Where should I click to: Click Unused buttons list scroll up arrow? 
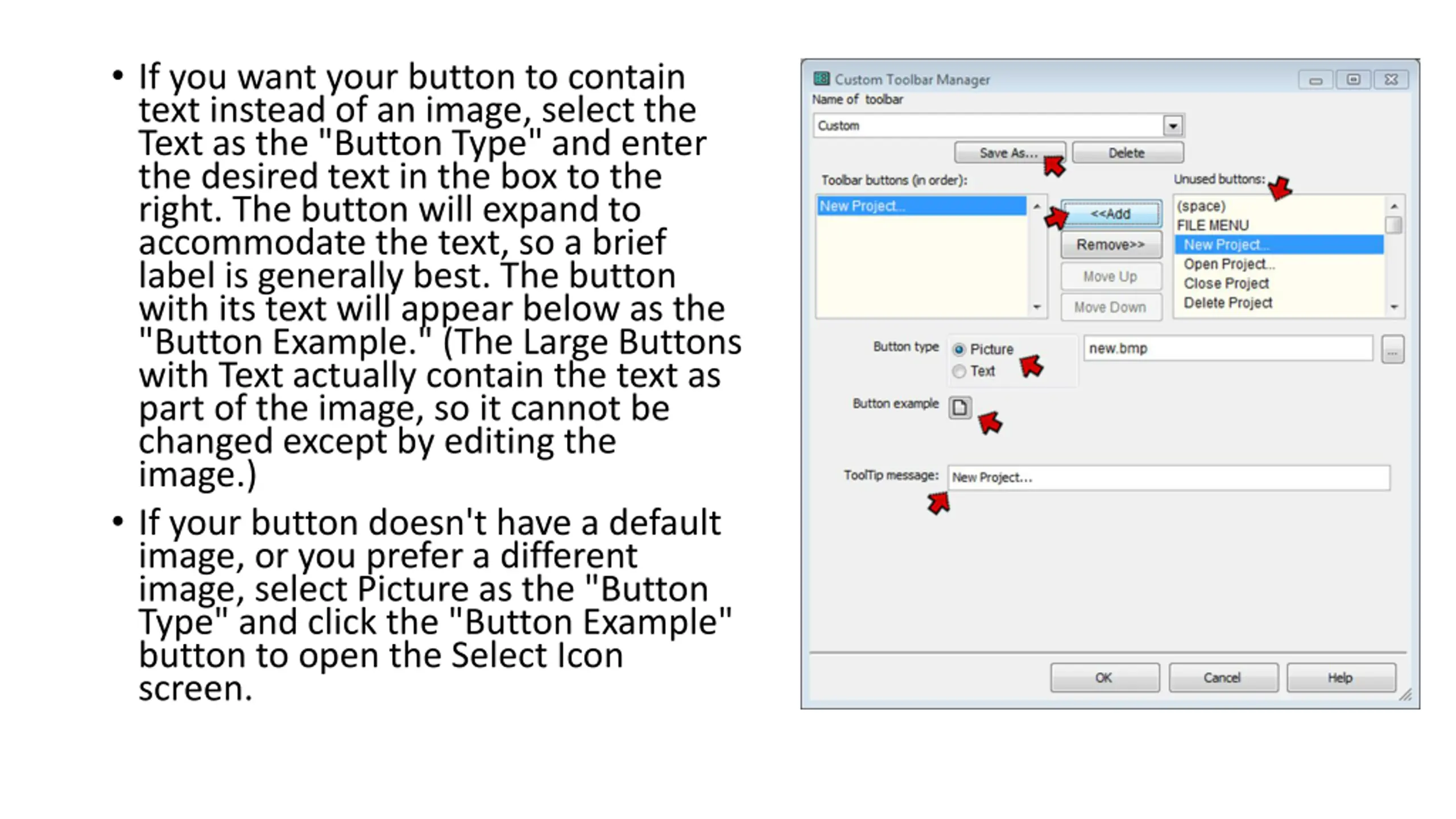[x=1393, y=206]
